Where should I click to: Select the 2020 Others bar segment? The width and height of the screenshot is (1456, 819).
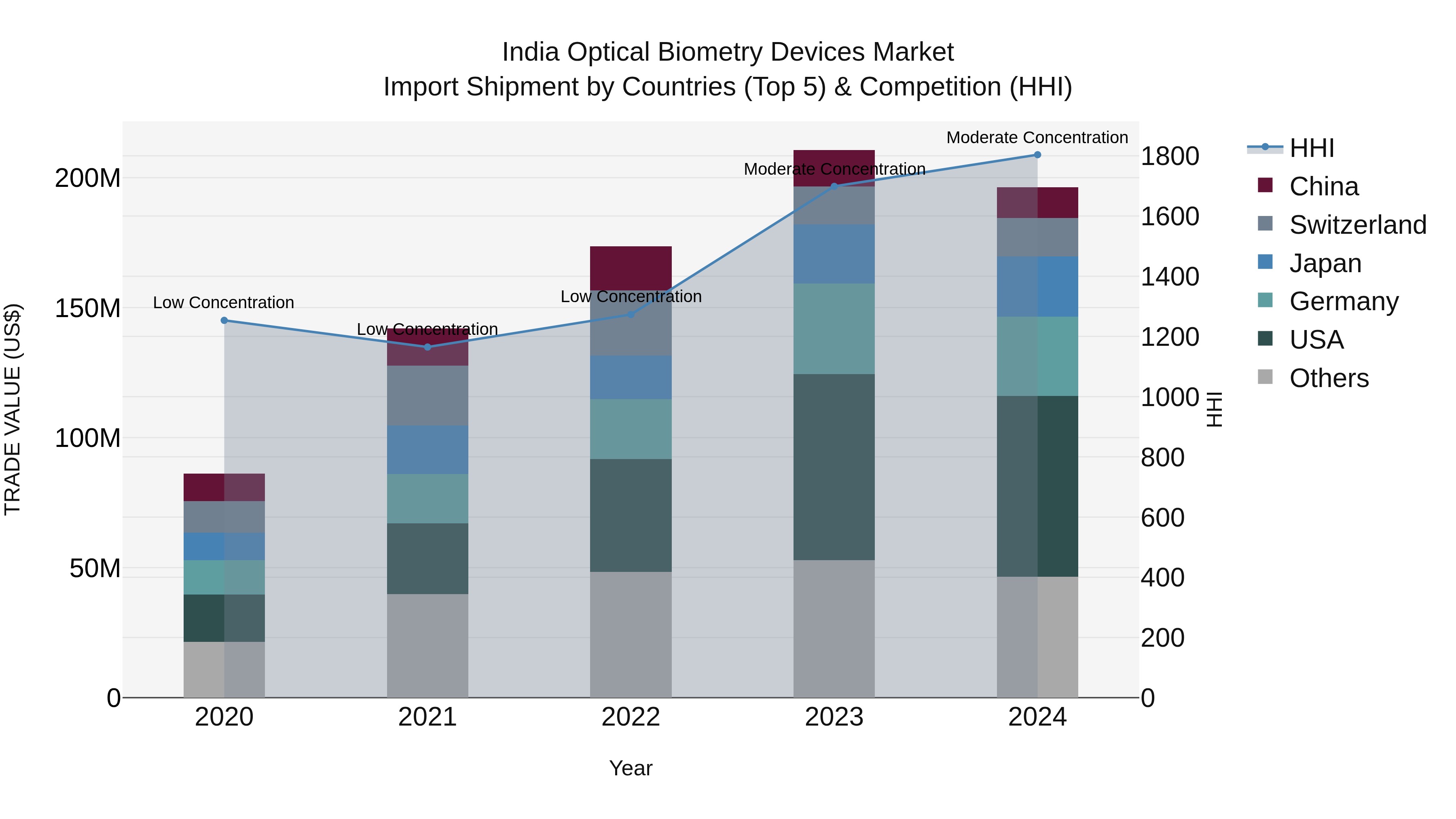pyautogui.click(x=224, y=670)
